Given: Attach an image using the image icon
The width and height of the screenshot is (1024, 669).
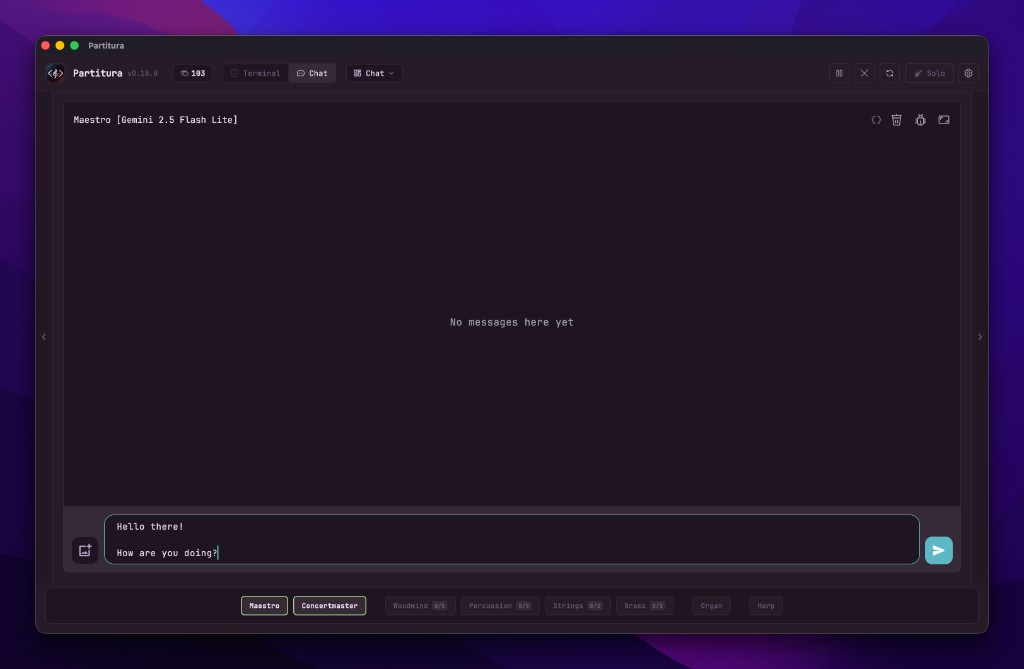Looking at the screenshot, I should click(x=84, y=550).
